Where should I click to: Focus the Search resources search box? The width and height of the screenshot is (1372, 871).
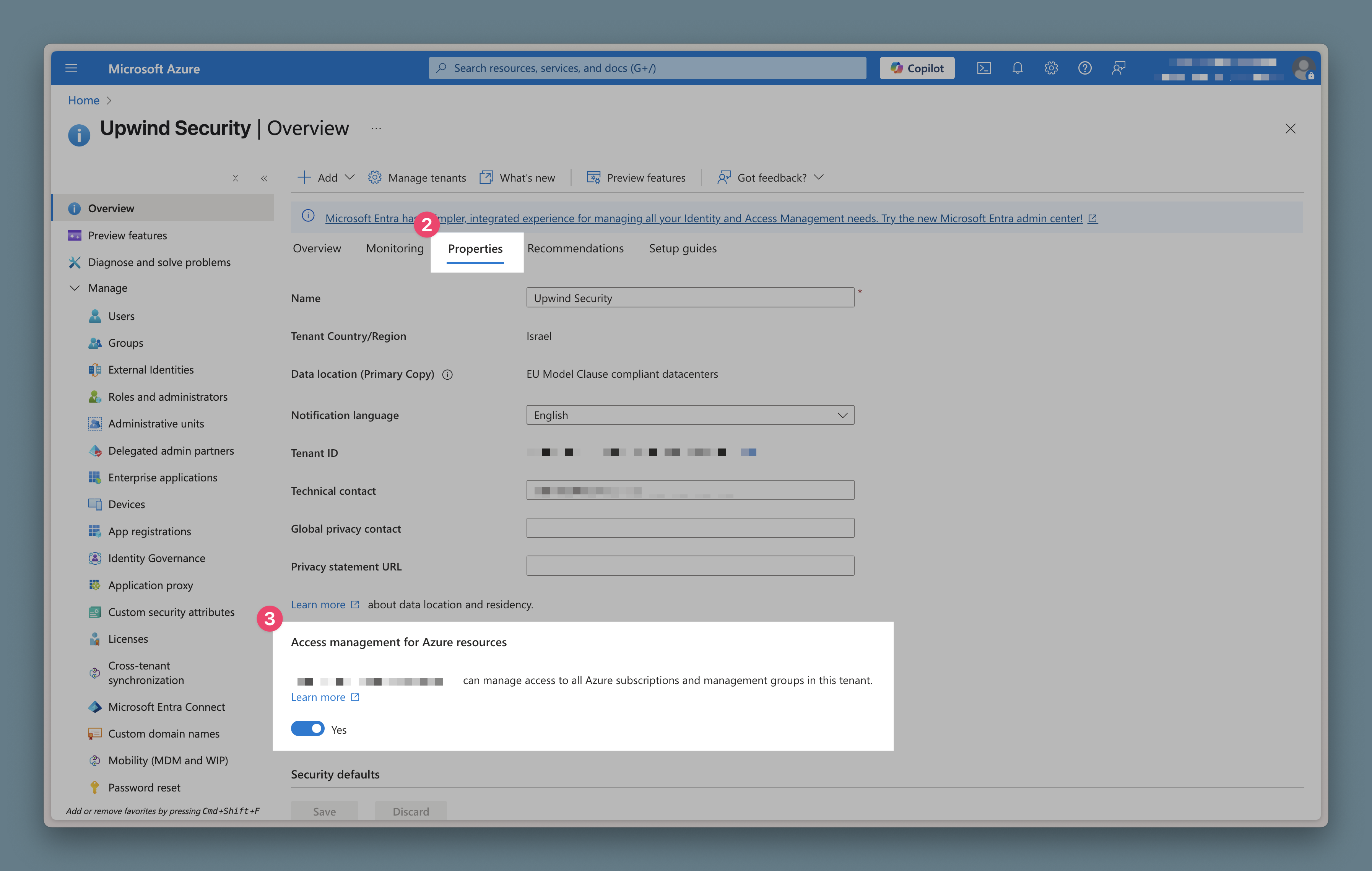[x=647, y=68]
